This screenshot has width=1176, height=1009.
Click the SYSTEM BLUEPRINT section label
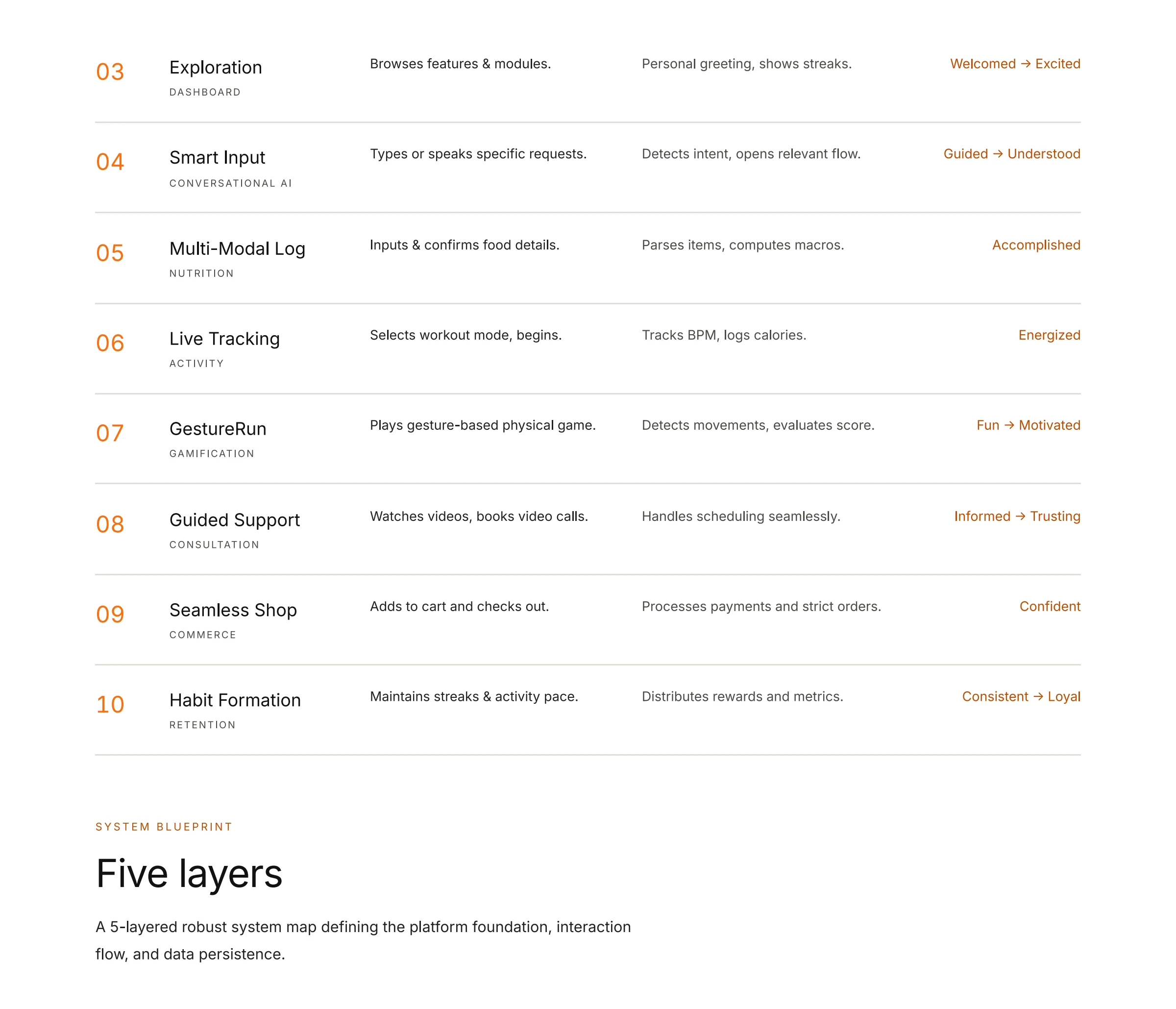point(164,827)
